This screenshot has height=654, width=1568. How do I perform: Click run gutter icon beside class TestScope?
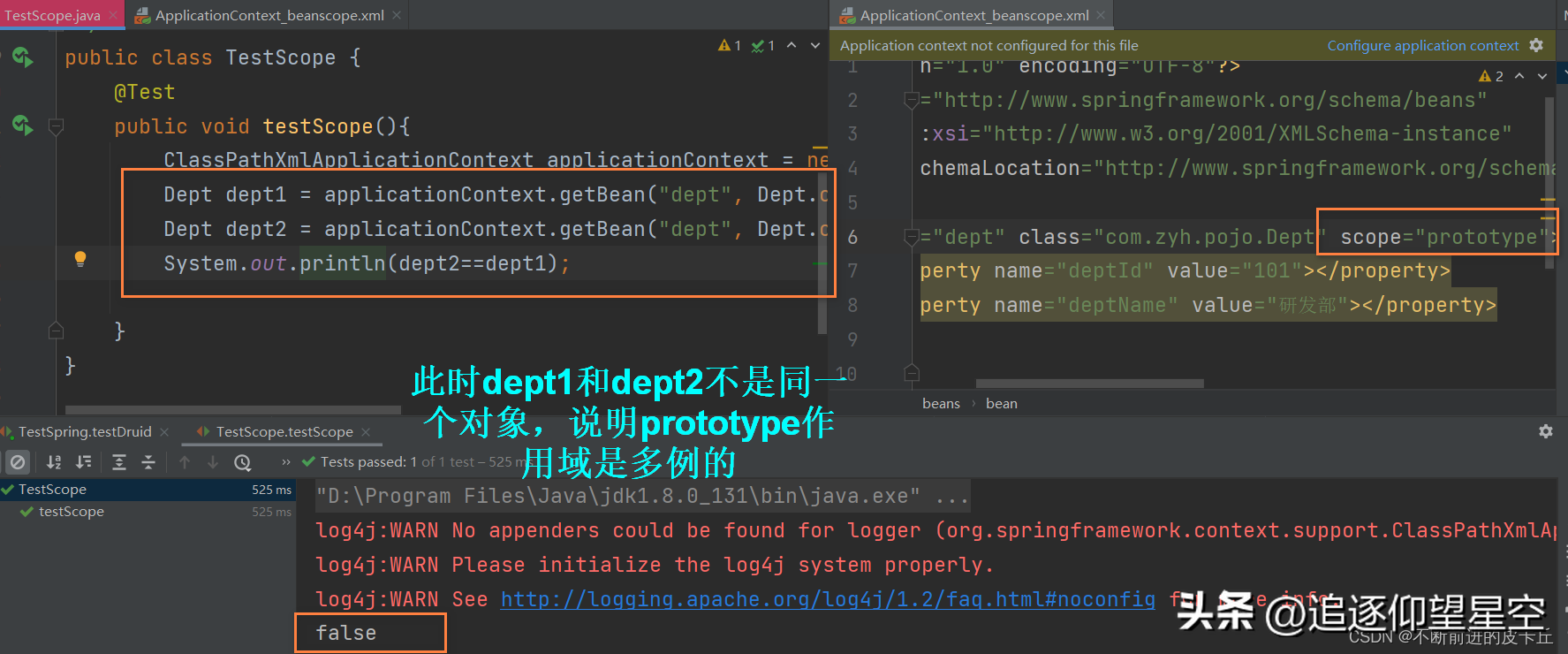click(x=22, y=57)
